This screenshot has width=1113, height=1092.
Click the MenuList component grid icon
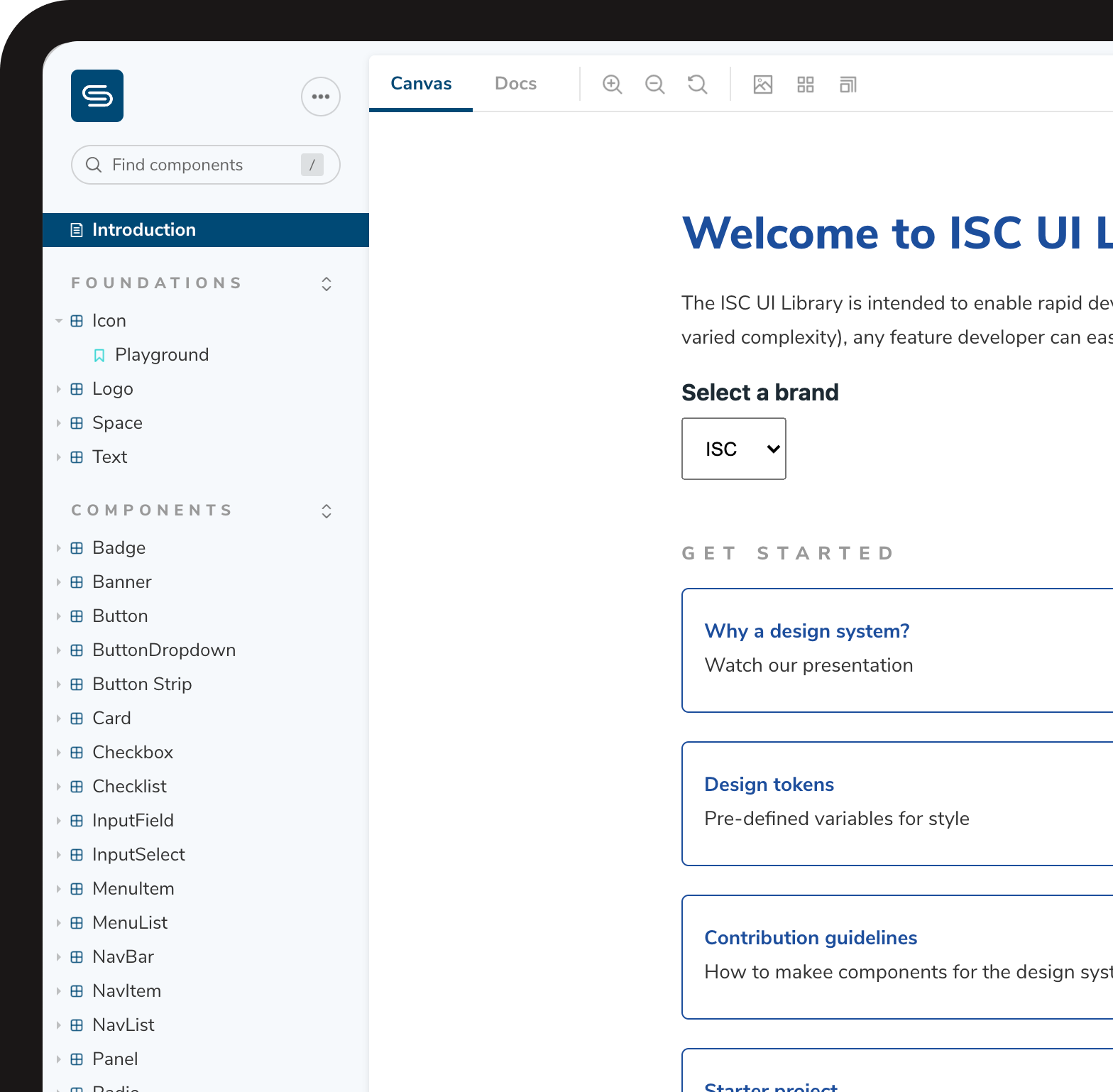tap(77, 923)
